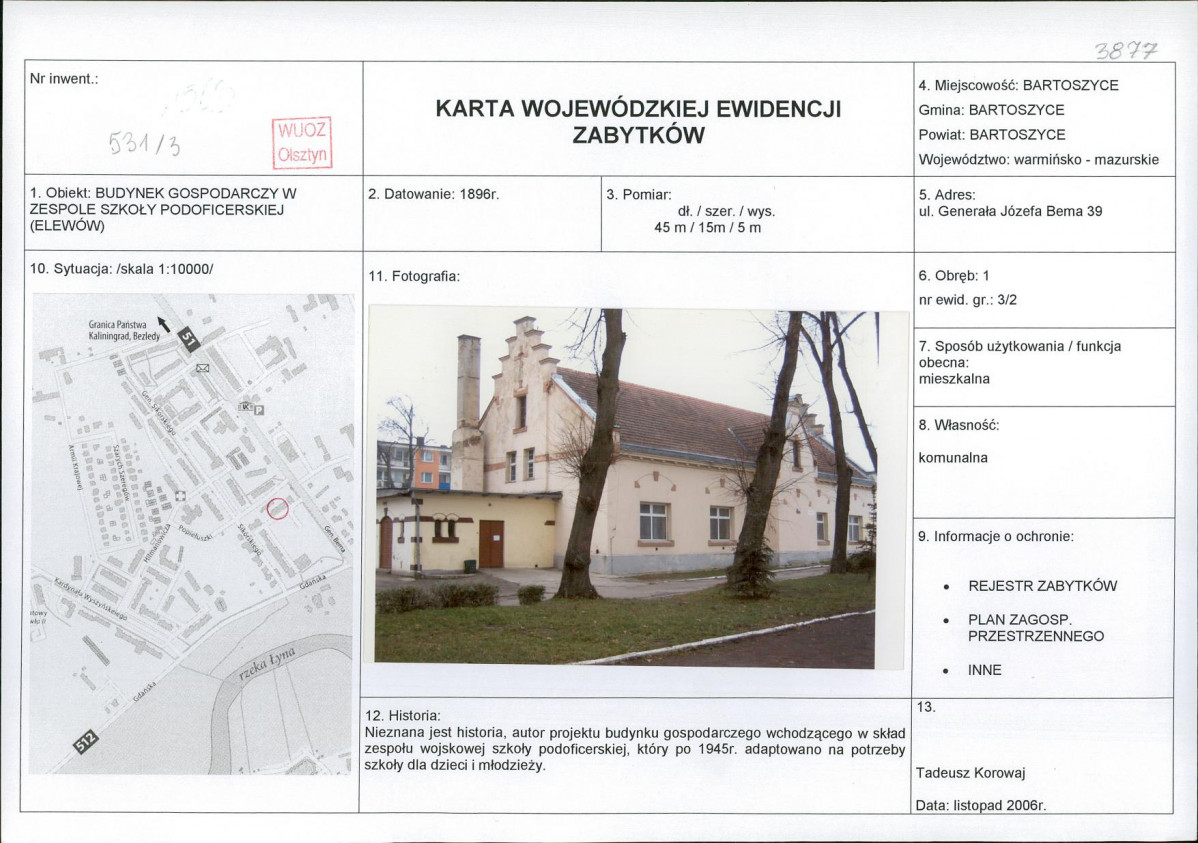The height and width of the screenshot is (843, 1198).
Task: Click the '8. Własność:' label
Action: 959,426
